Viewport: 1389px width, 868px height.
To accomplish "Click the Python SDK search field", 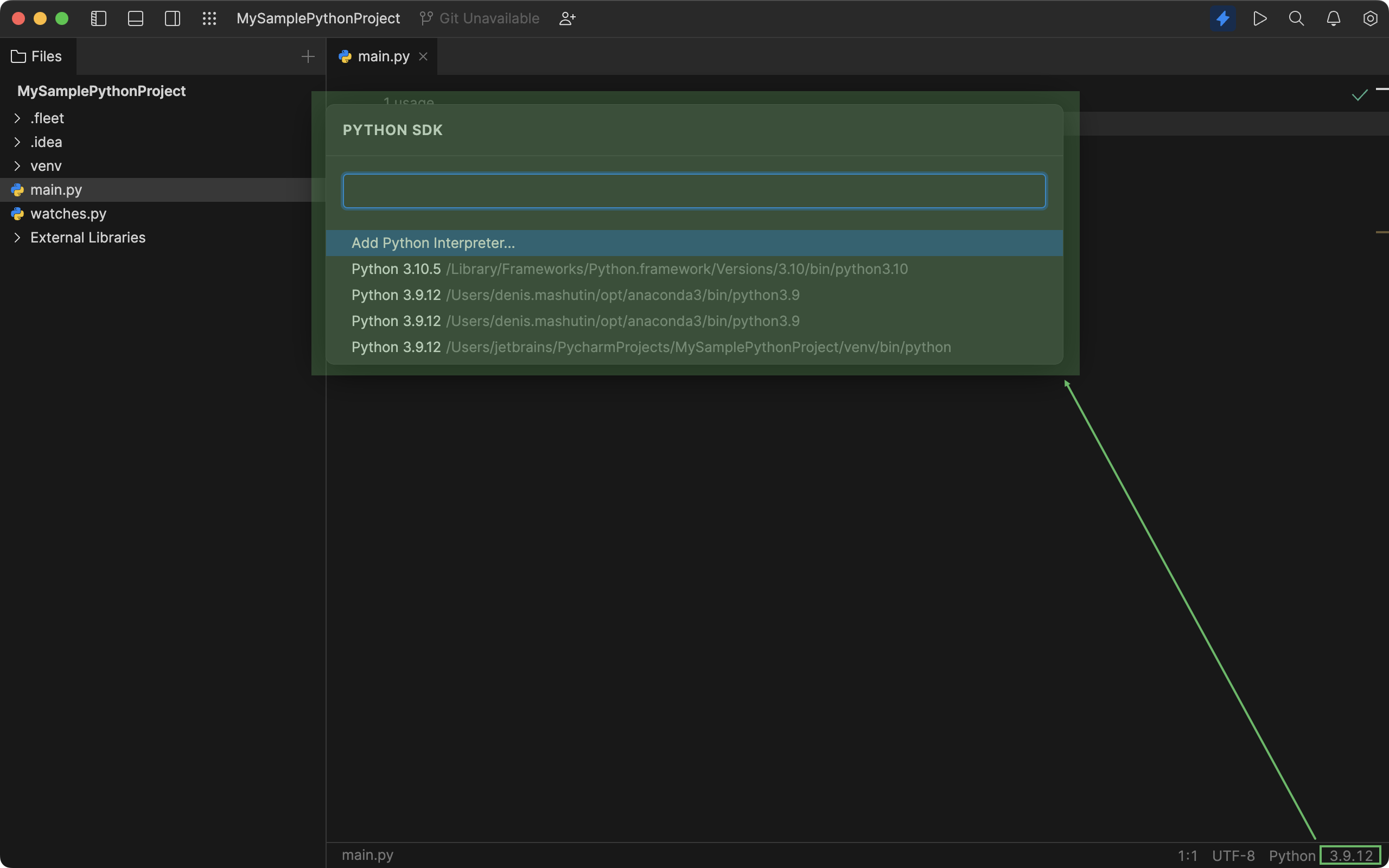I will tap(693, 190).
